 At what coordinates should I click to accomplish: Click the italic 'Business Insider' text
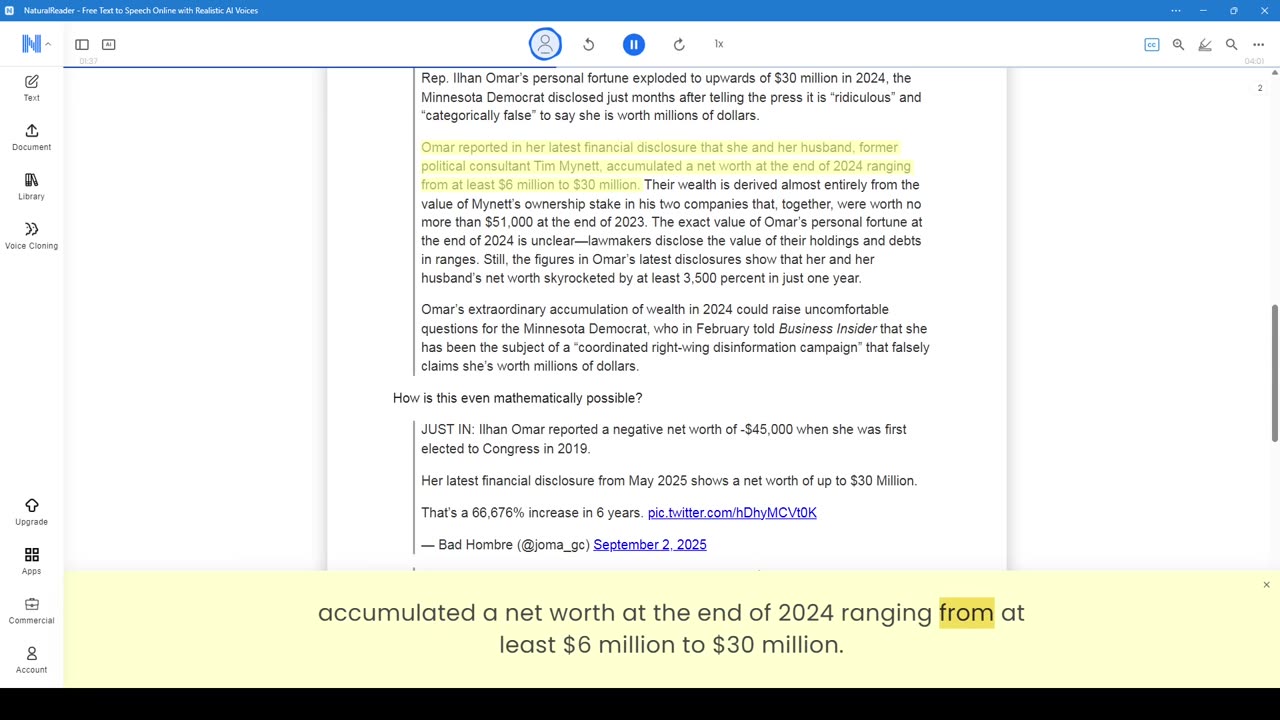(827, 329)
